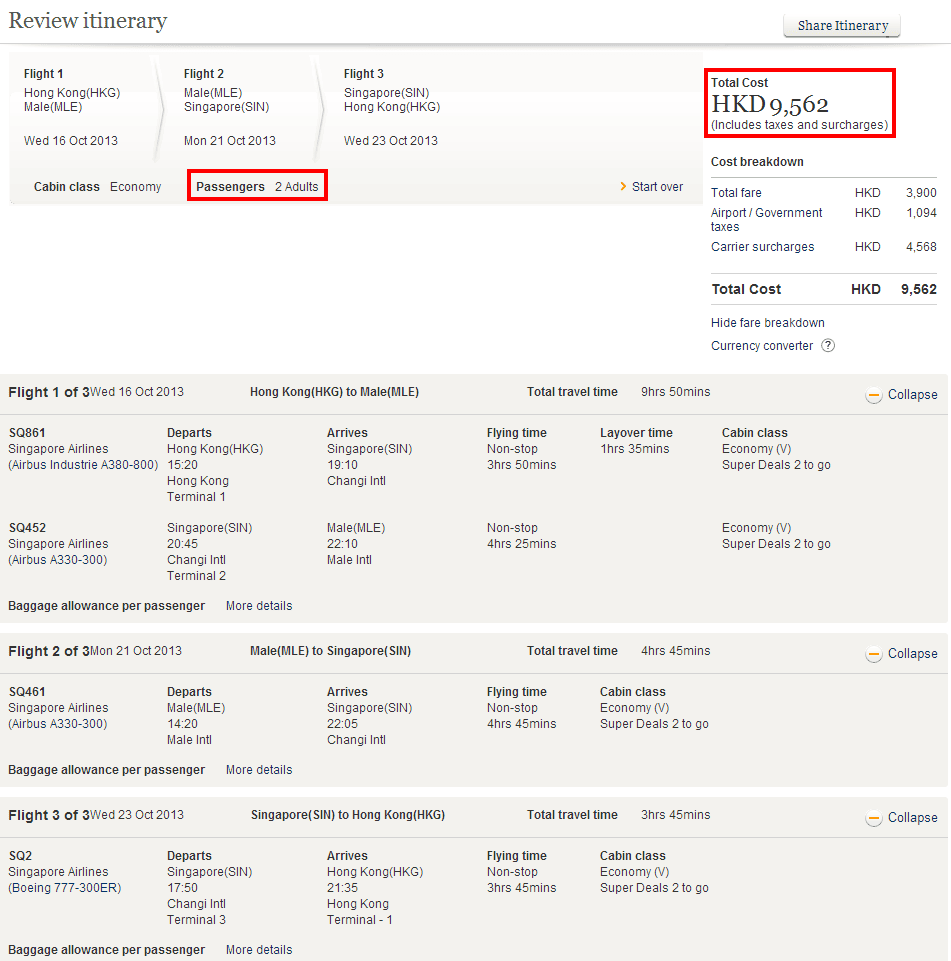The width and height of the screenshot is (951, 961).
Task: Click the Flight 2 of 3 section heading
Action: pyautogui.click(x=48, y=652)
